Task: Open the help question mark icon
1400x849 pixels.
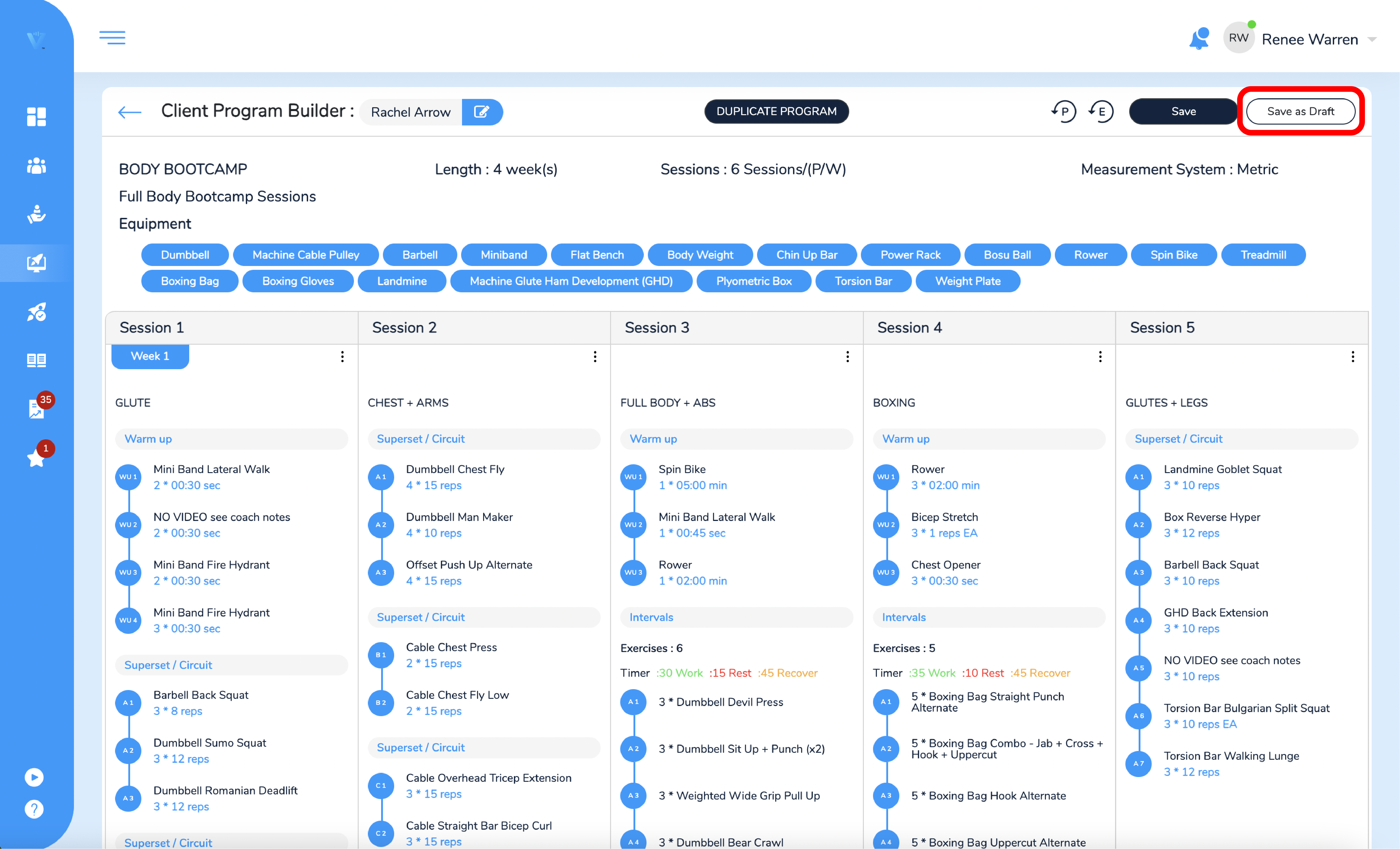Action: tap(34, 809)
